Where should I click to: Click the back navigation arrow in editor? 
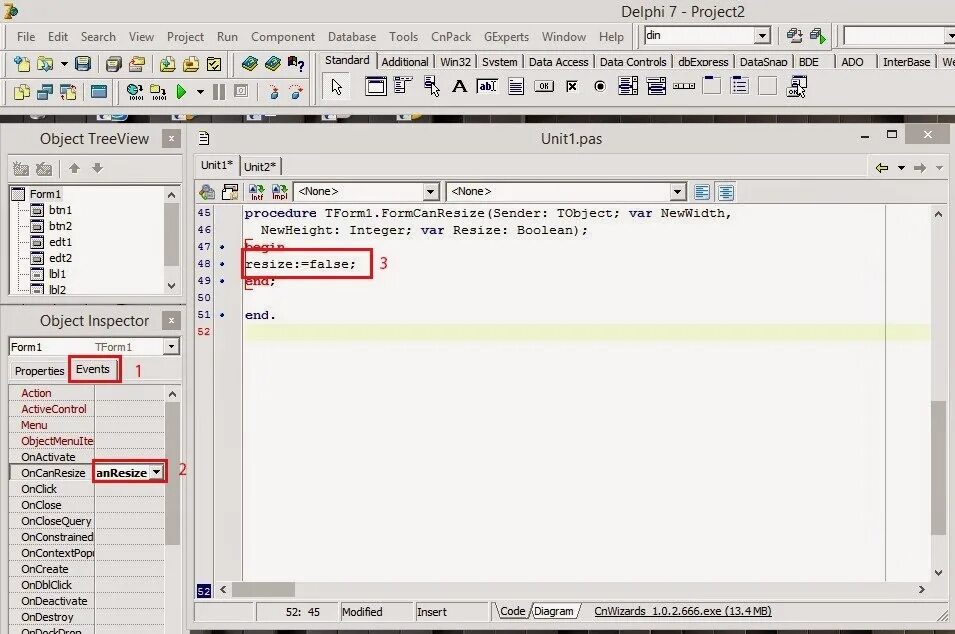tap(881, 167)
